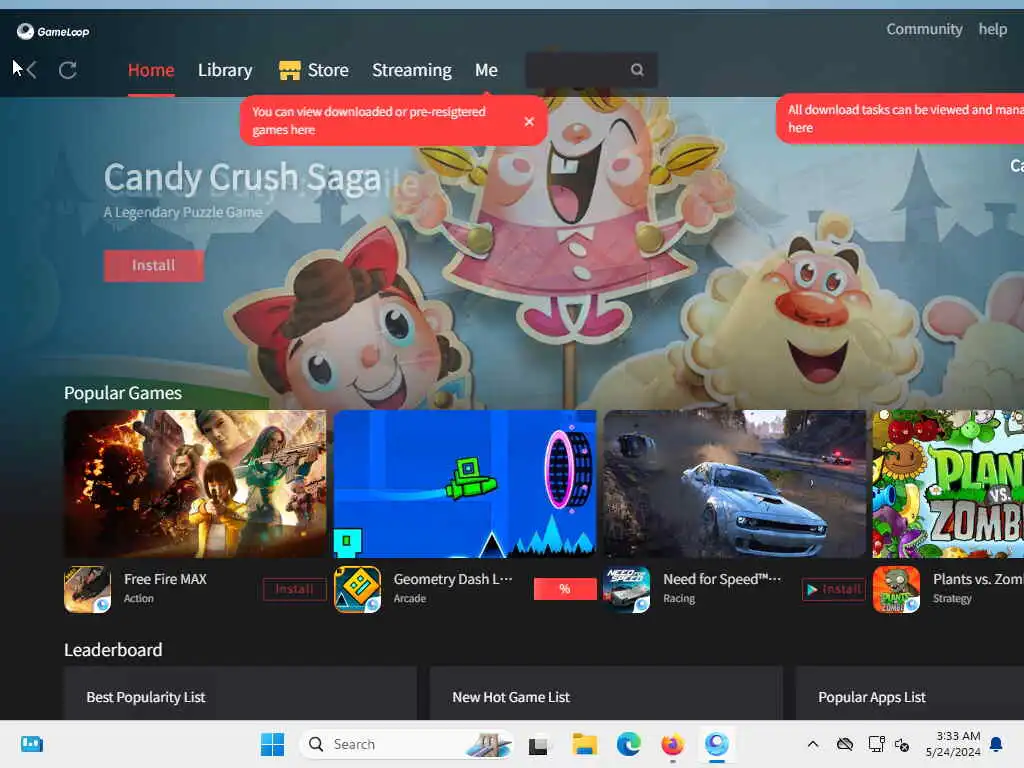Open the Geometry Dash banner thumbnail
This screenshot has height=768, width=1024.
click(465, 483)
